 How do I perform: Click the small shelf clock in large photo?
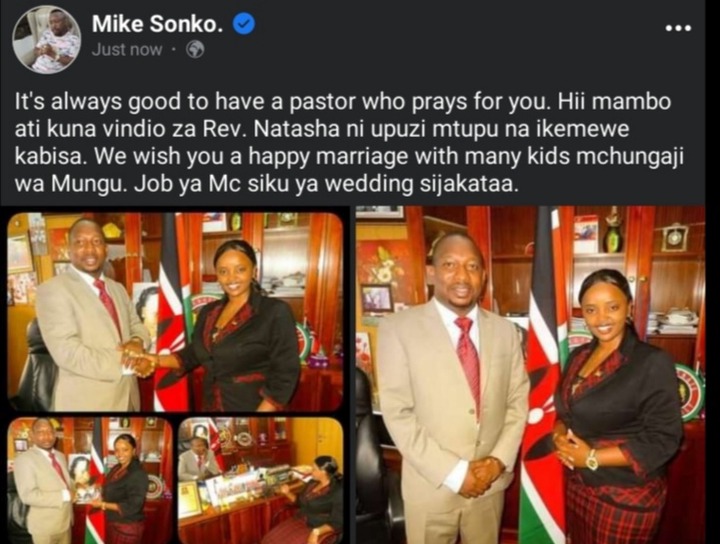coord(674,237)
